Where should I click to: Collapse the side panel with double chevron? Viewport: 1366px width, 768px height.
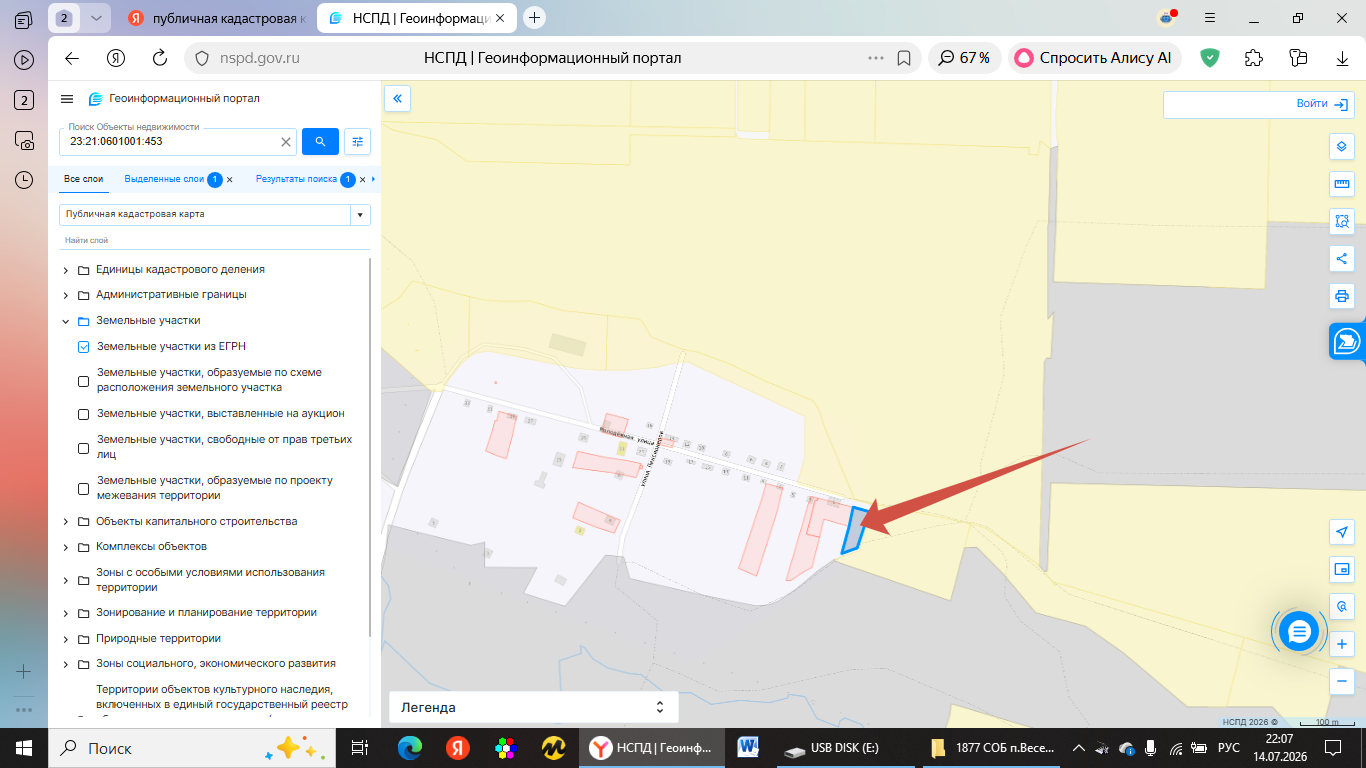398,98
